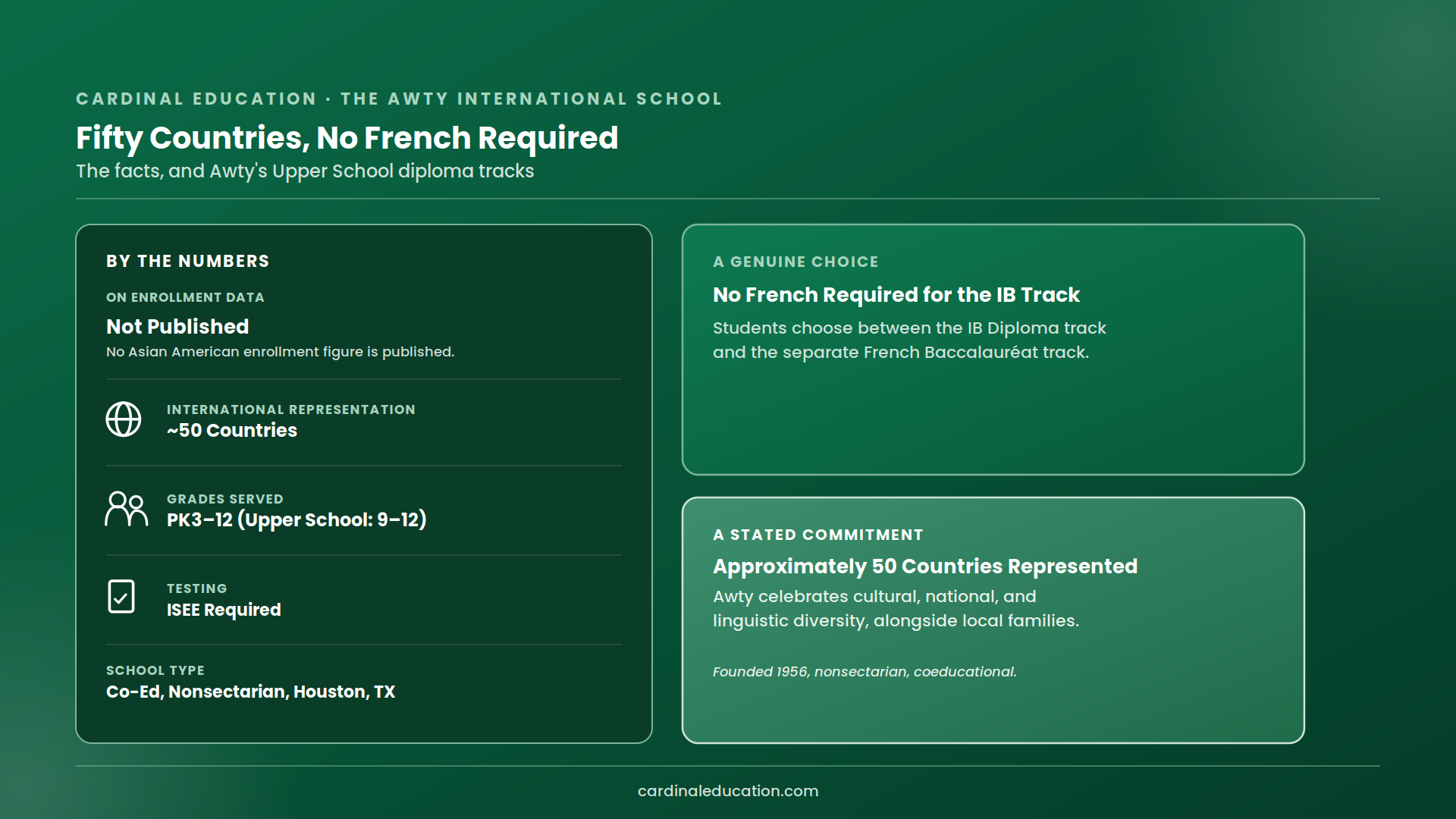Select 'PK3–12 (Upper School: 9–12)' text
This screenshot has width=1456, height=819.
tap(297, 520)
